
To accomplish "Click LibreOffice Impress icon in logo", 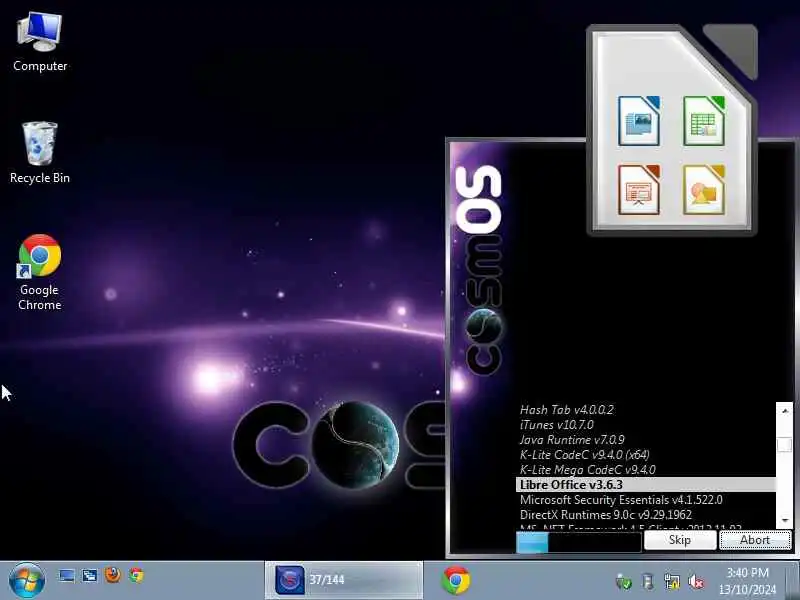I will point(639,190).
